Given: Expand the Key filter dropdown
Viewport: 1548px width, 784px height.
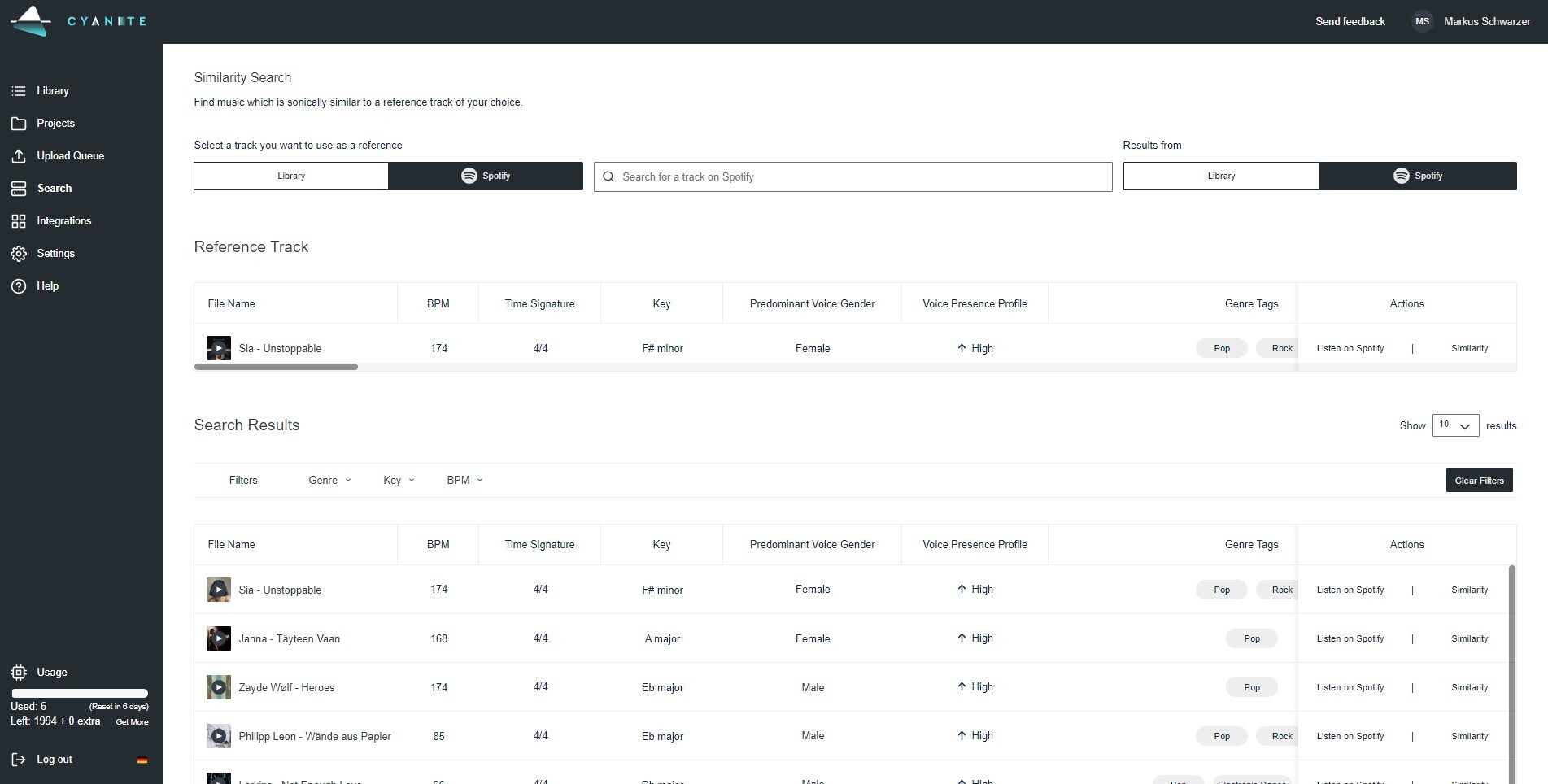Looking at the screenshot, I should (399, 481).
